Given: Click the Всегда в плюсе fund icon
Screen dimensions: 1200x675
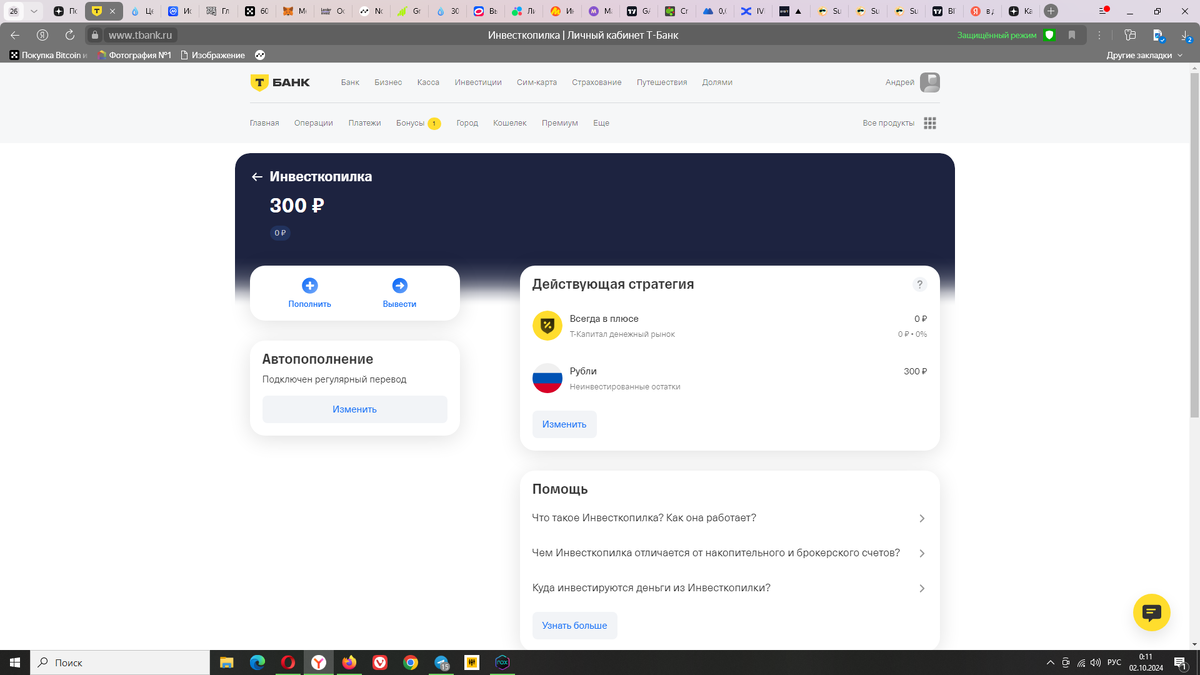Looking at the screenshot, I should coord(547,325).
